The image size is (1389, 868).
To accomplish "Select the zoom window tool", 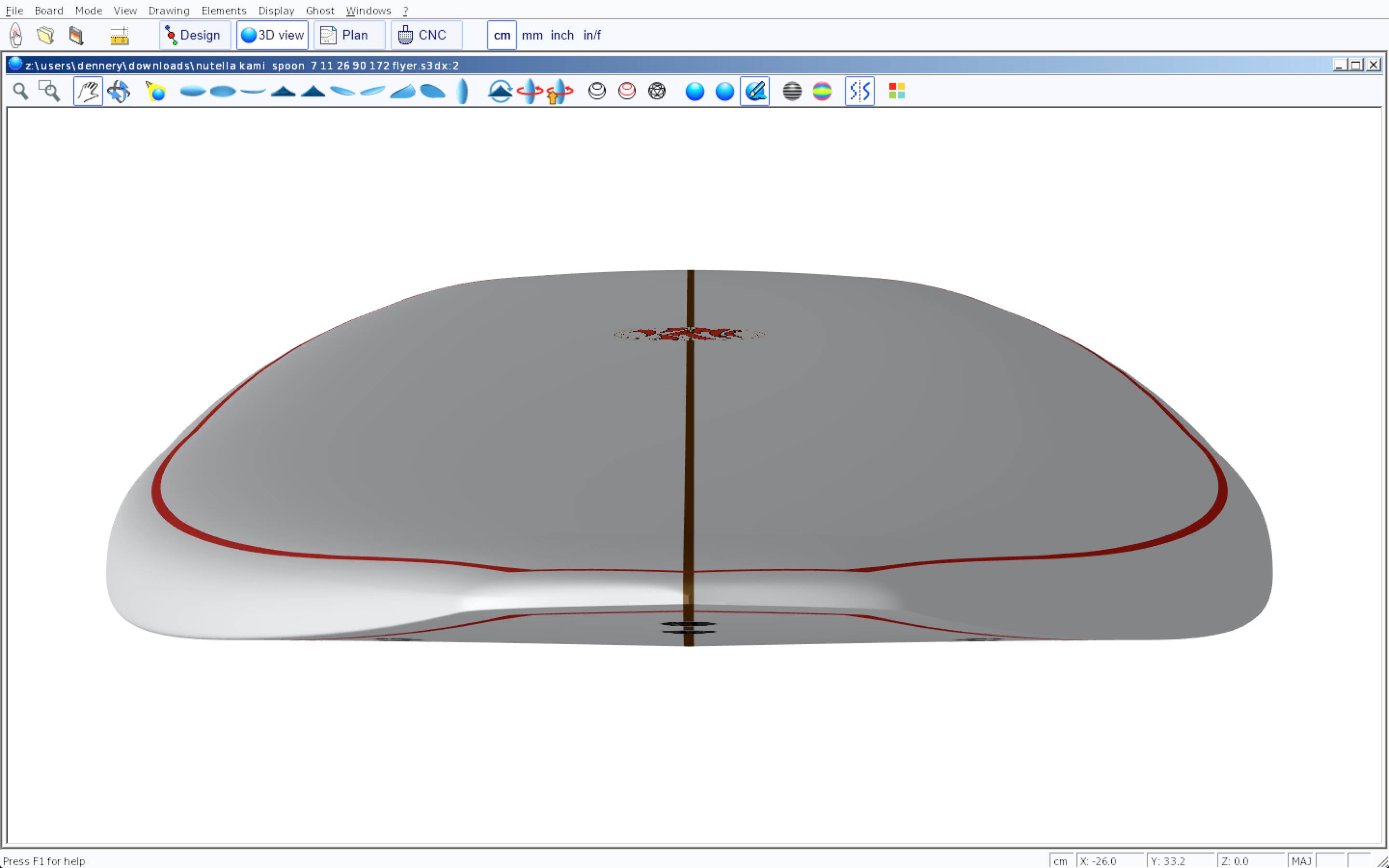I will 49,91.
